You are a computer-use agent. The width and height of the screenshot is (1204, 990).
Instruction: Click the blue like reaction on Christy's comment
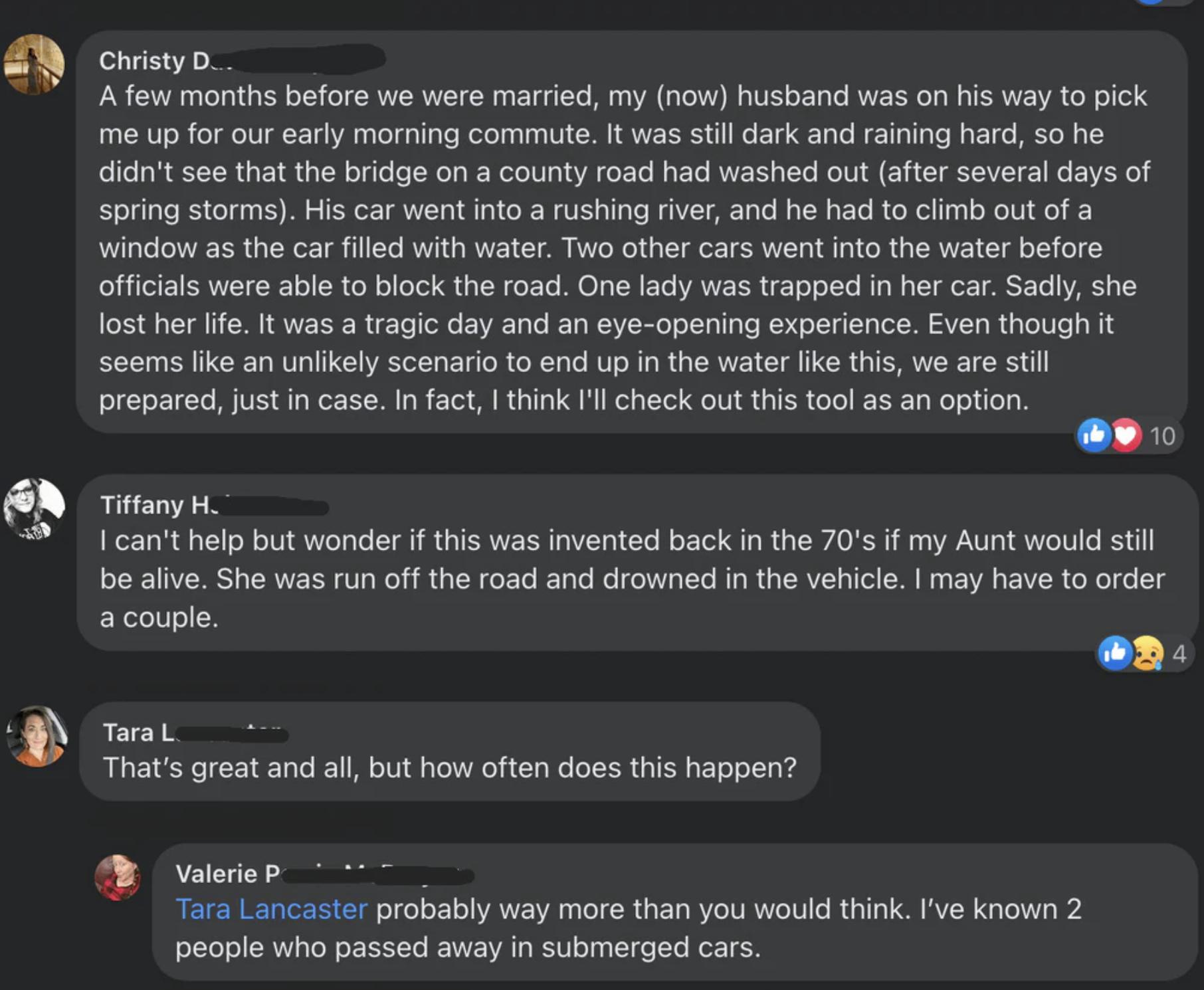(x=1093, y=435)
